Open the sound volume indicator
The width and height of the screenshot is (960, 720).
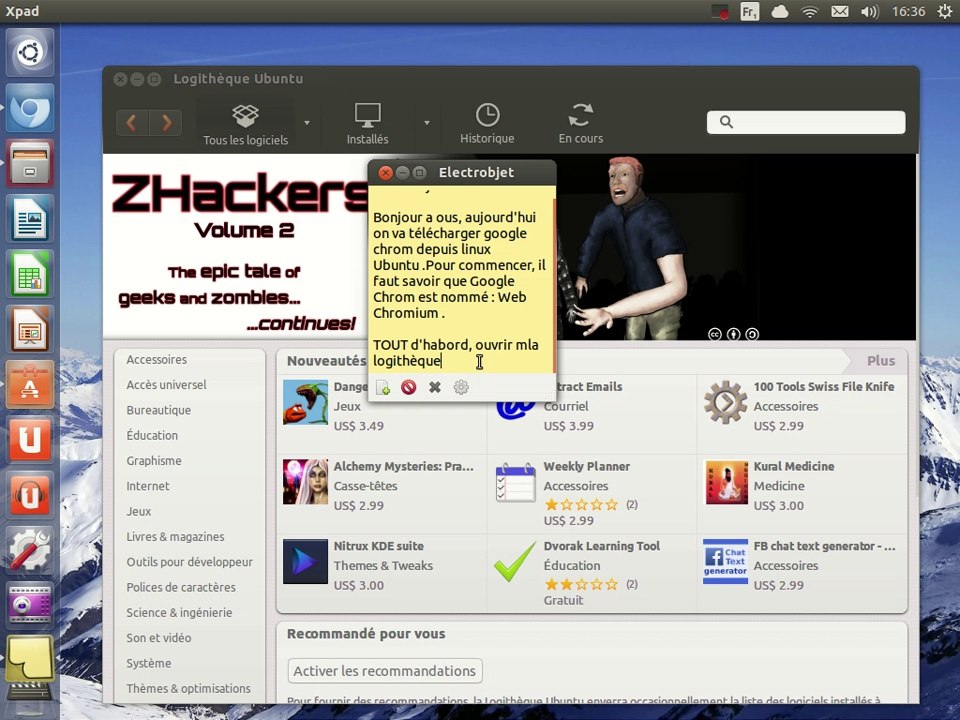tap(869, 12)
